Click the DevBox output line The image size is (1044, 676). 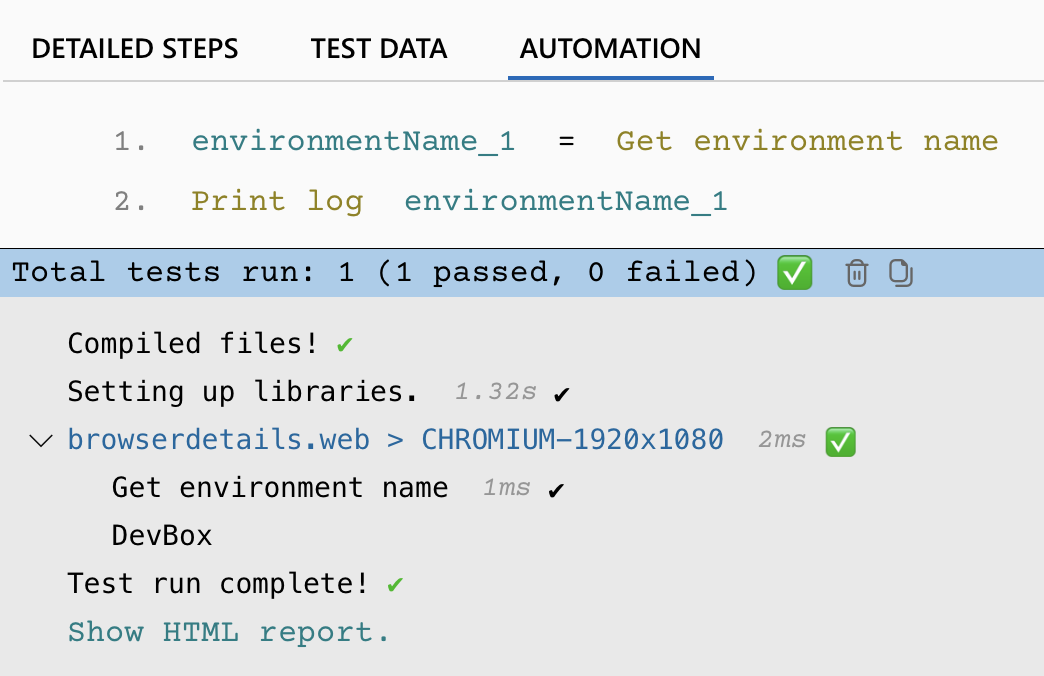point(162,536)
